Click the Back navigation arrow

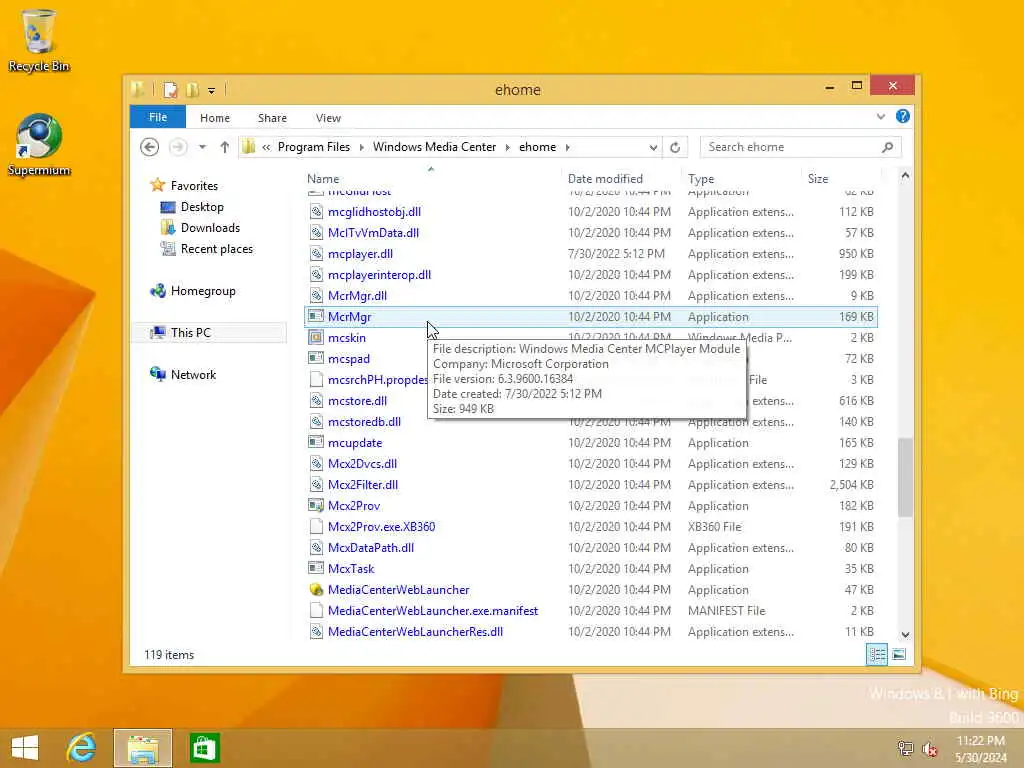click(150, 147)
